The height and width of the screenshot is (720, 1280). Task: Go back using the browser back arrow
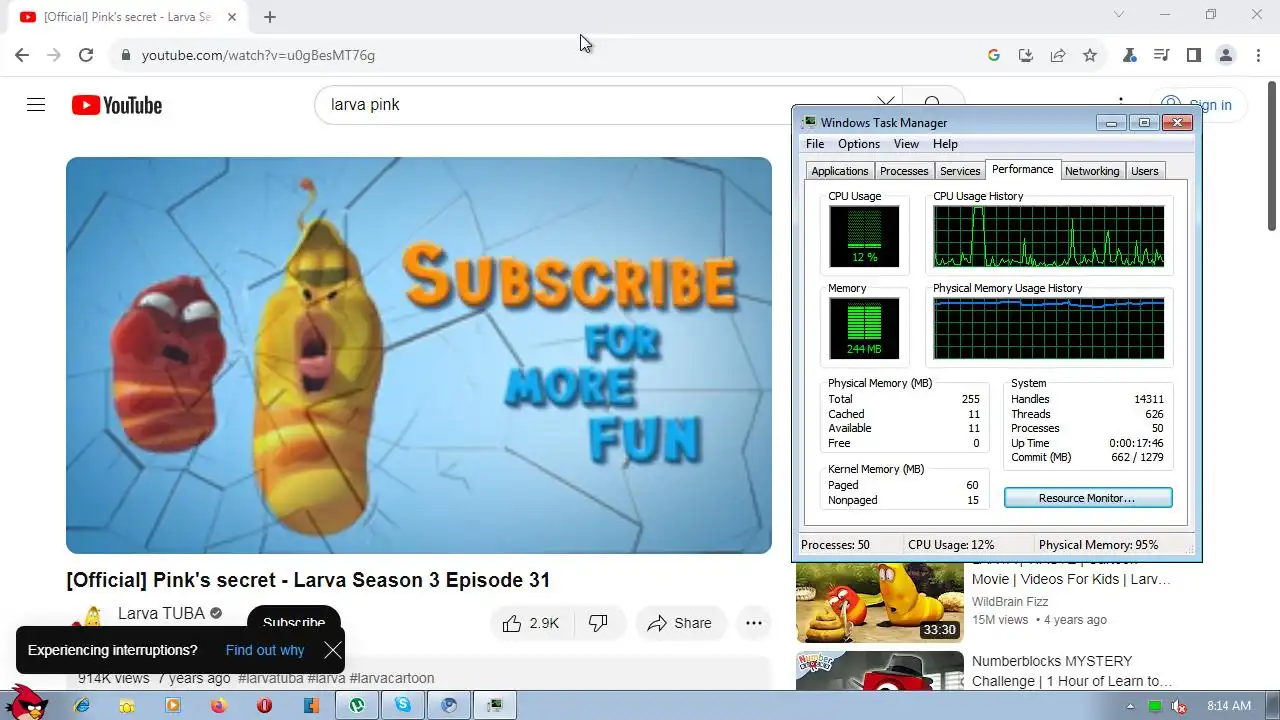click(22, 55)
